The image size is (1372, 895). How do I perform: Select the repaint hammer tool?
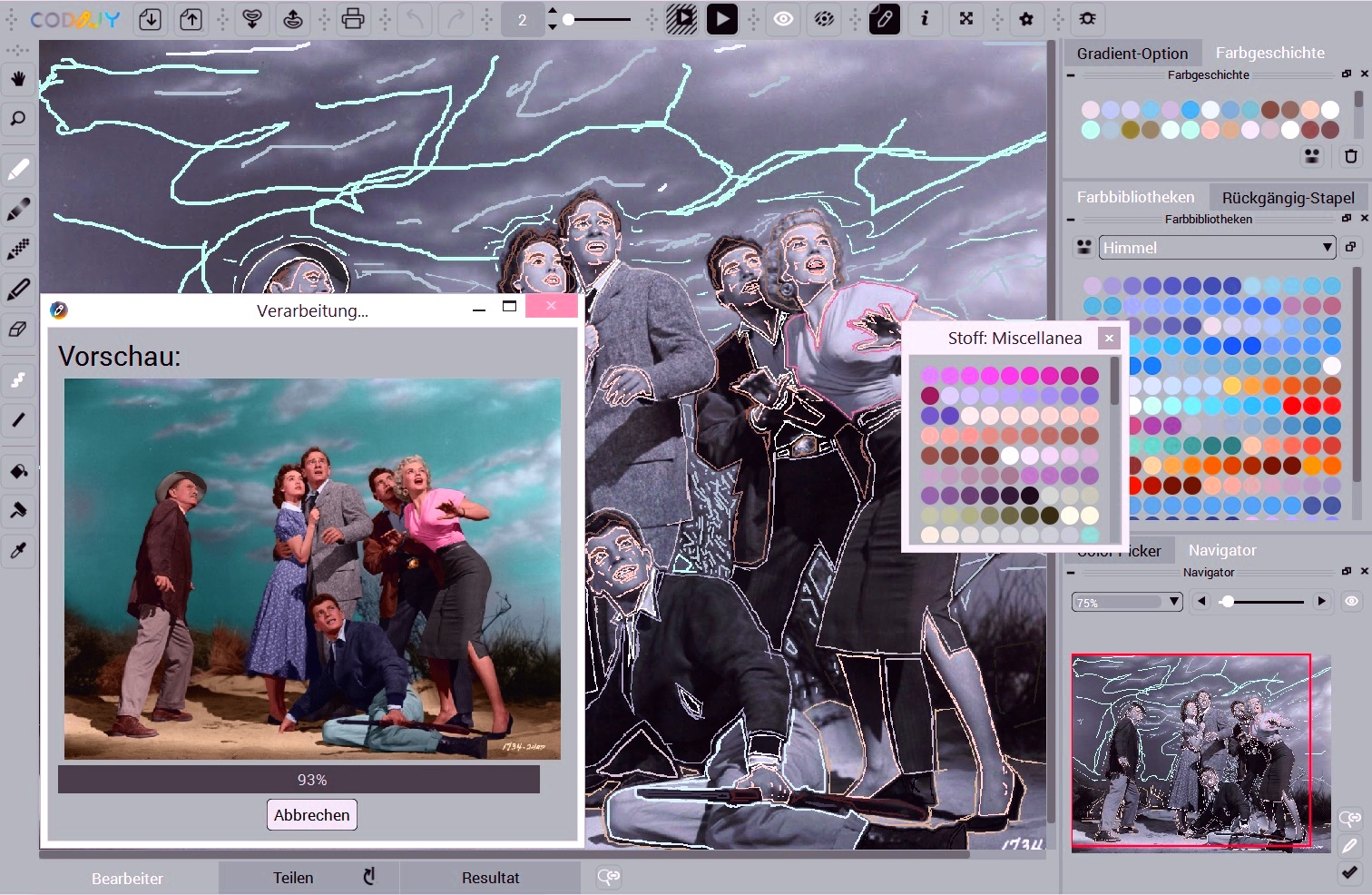[x=18, y=511]
